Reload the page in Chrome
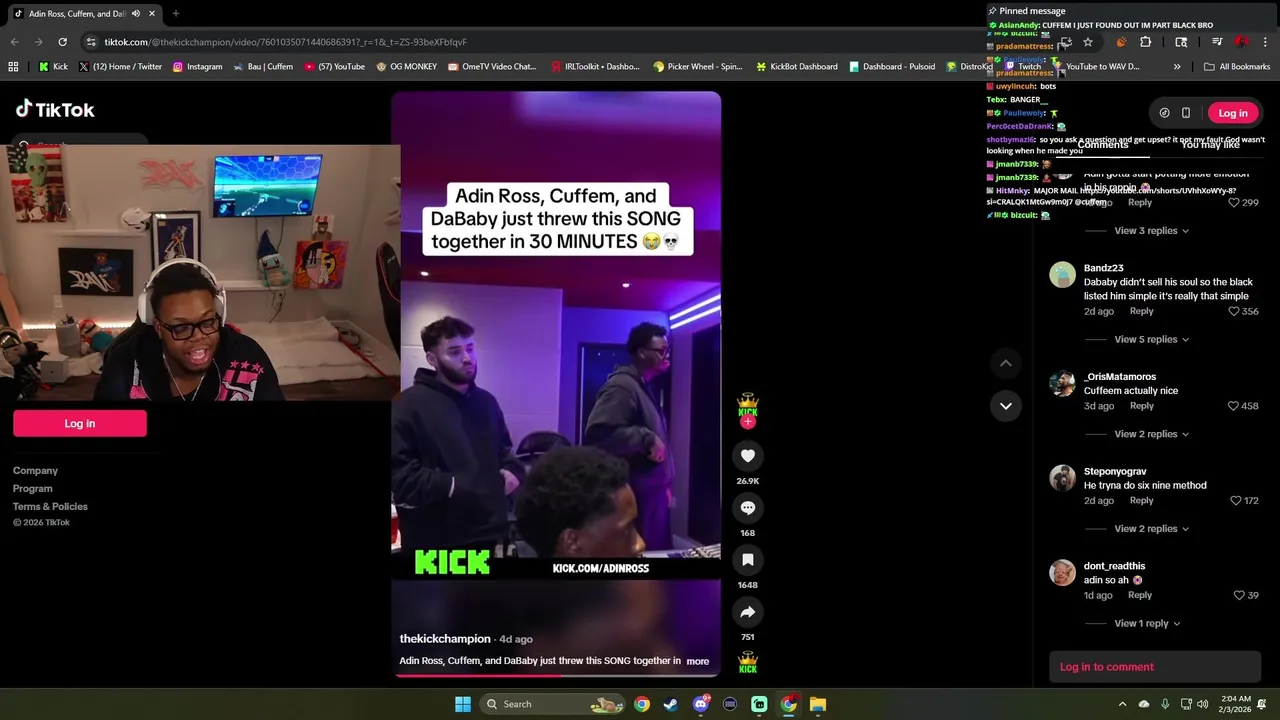 coord(62,42)
